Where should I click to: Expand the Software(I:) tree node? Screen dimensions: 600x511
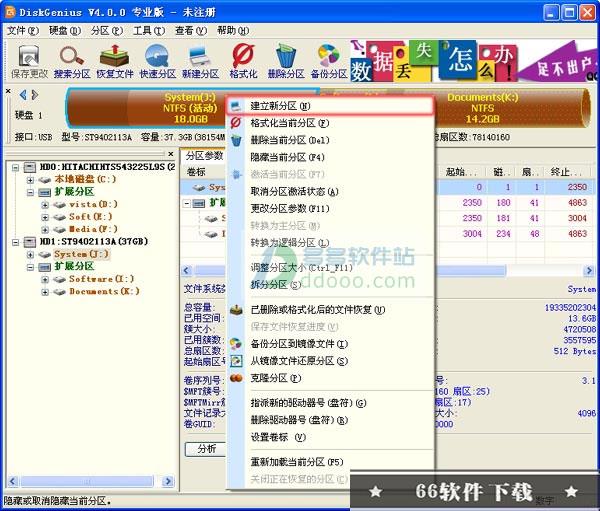[45, 279]
